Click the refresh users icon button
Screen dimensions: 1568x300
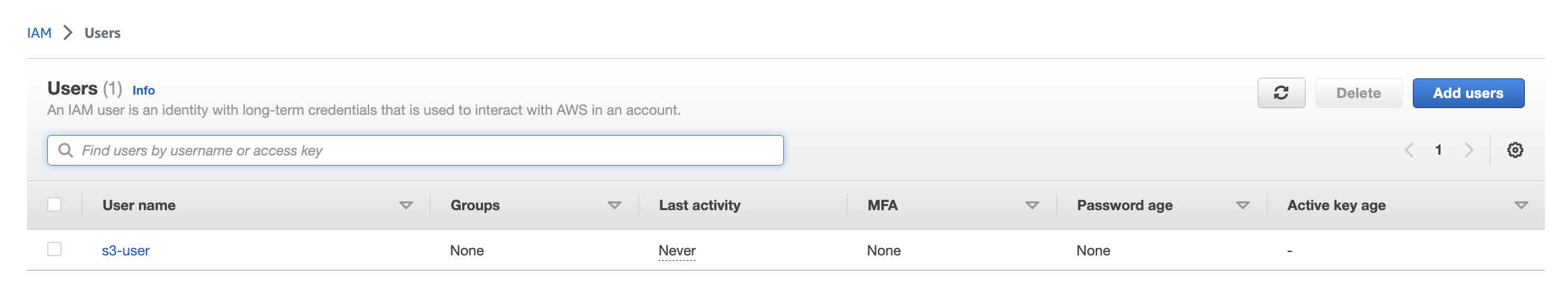pyautogui.click(x=1281, y=93)
